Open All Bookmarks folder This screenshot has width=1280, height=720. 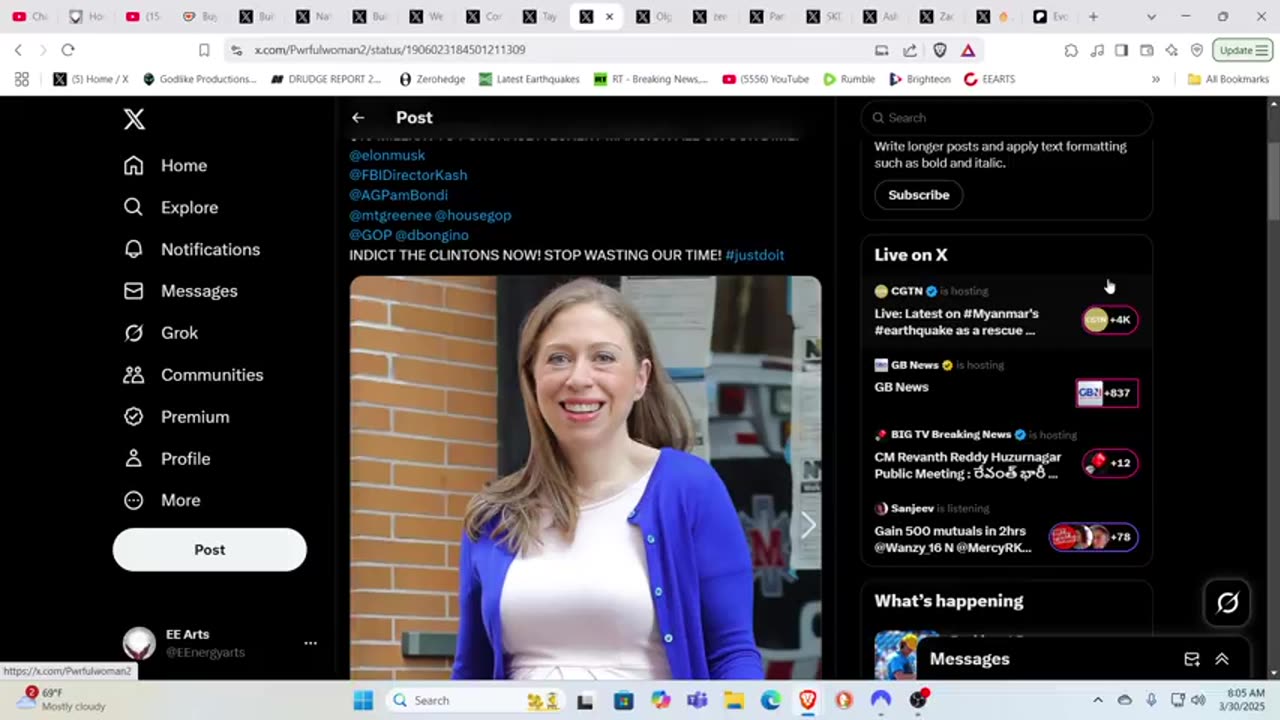click(x=1228, y=79)
